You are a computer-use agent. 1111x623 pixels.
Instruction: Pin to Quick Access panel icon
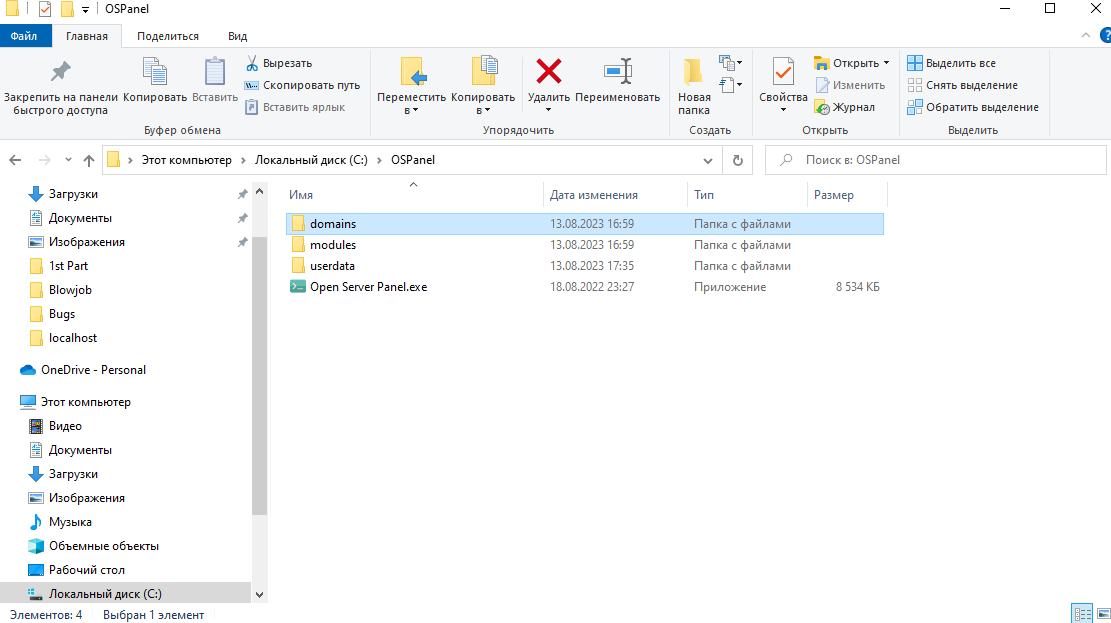pyautogui.click(x=61, y=72)
